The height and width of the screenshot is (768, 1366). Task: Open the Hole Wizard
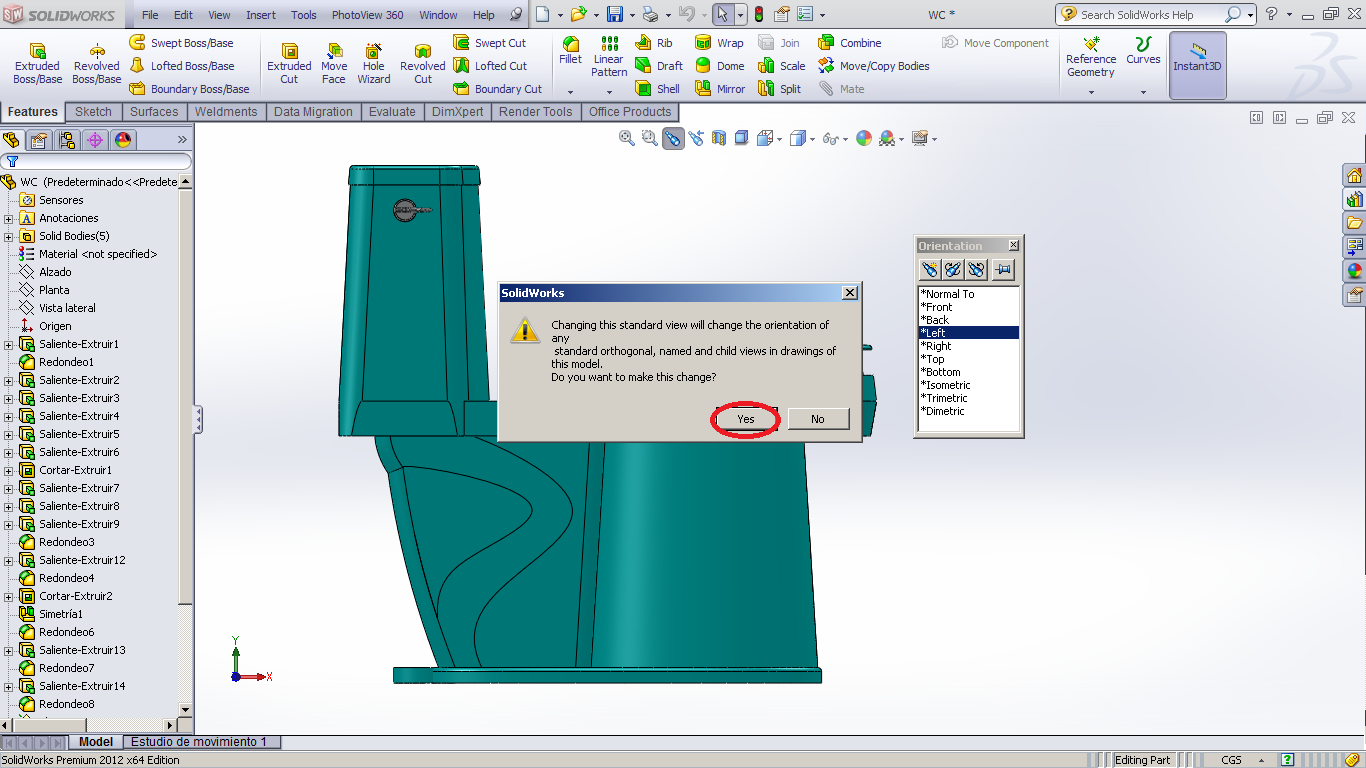374,64
